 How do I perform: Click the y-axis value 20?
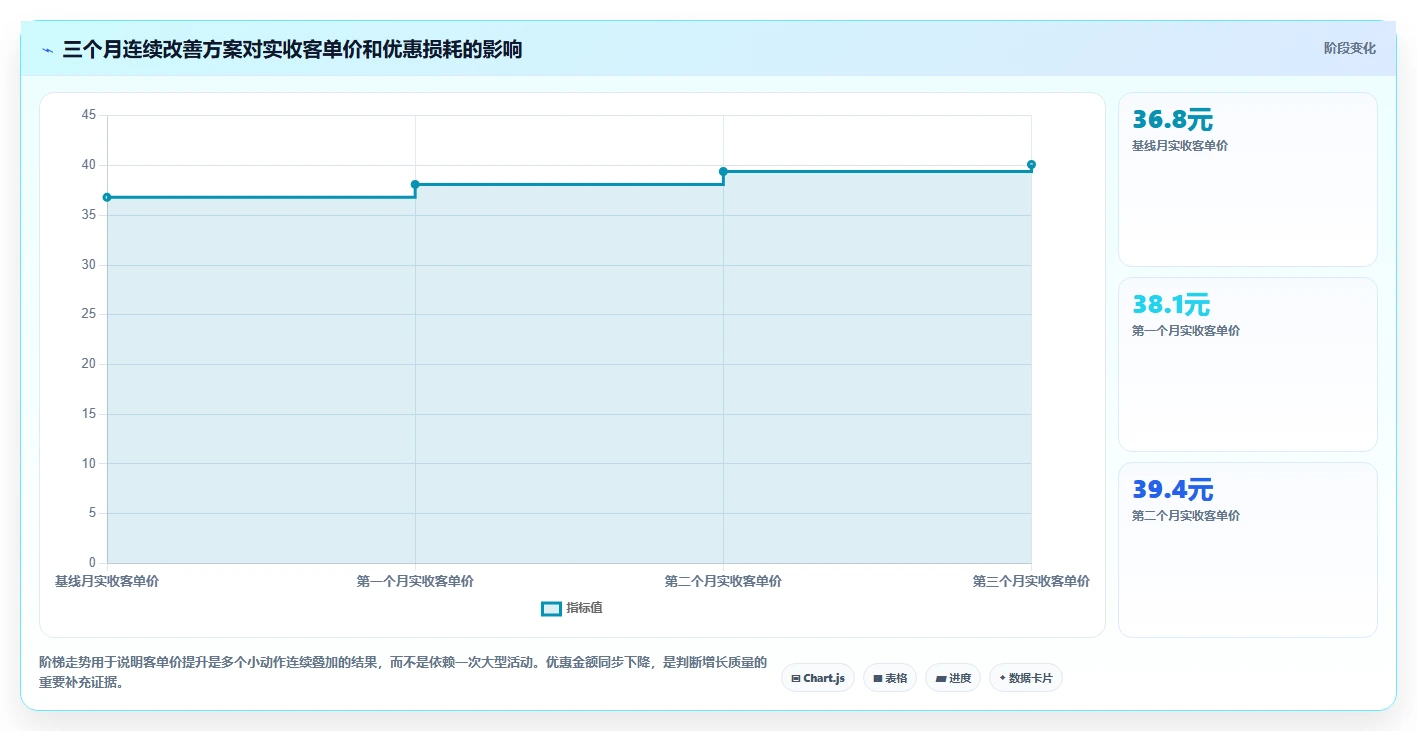coord(89,364)
